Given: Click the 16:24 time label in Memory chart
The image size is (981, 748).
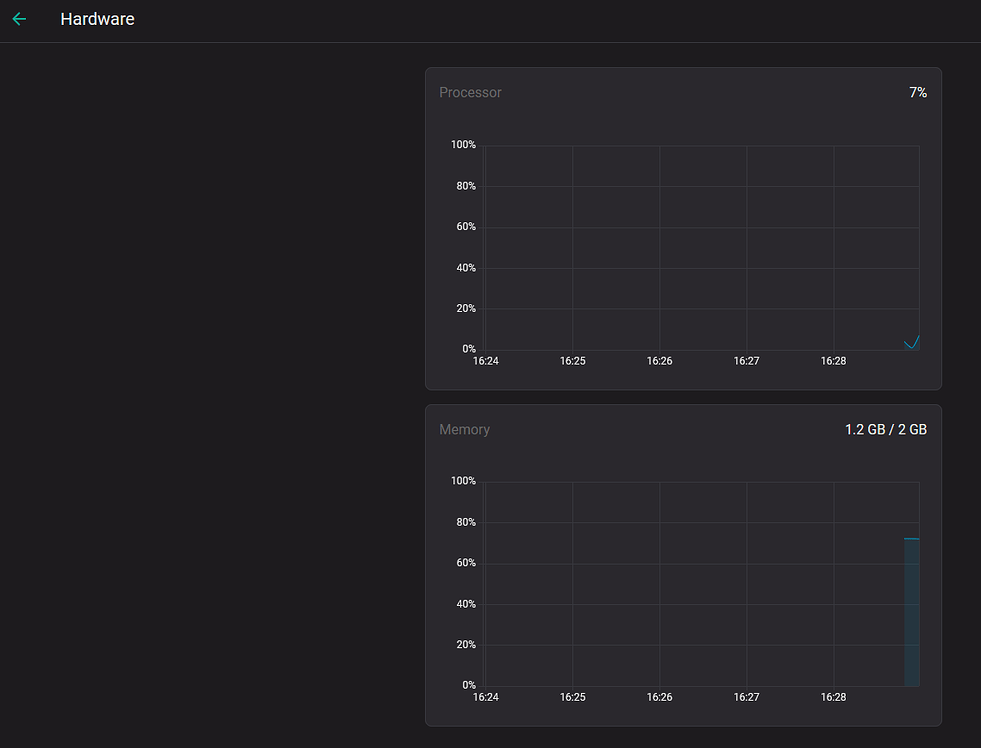Looking at the screenshot, I should pyautogui.click(x=485, y=697).
